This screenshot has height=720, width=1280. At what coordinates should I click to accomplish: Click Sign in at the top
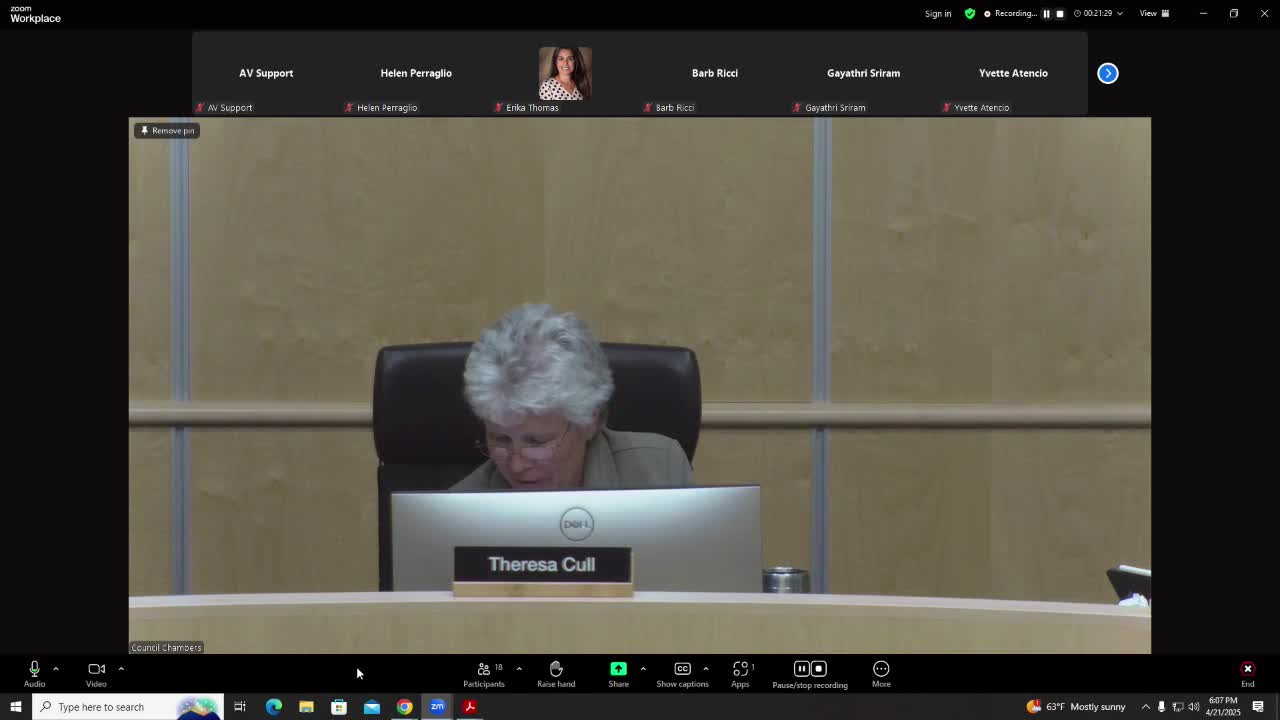938,14
